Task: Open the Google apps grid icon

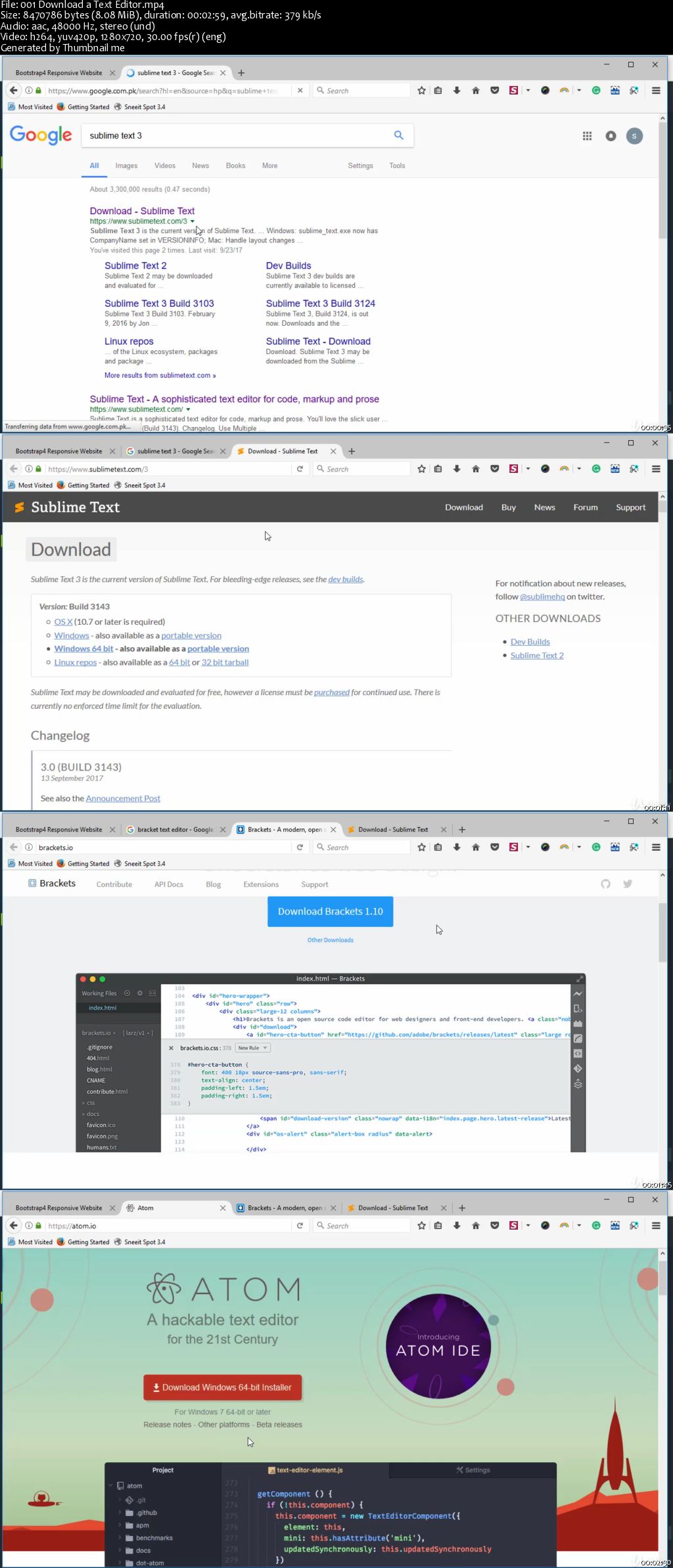Action: pyautogui.click(x=587, y=136)
